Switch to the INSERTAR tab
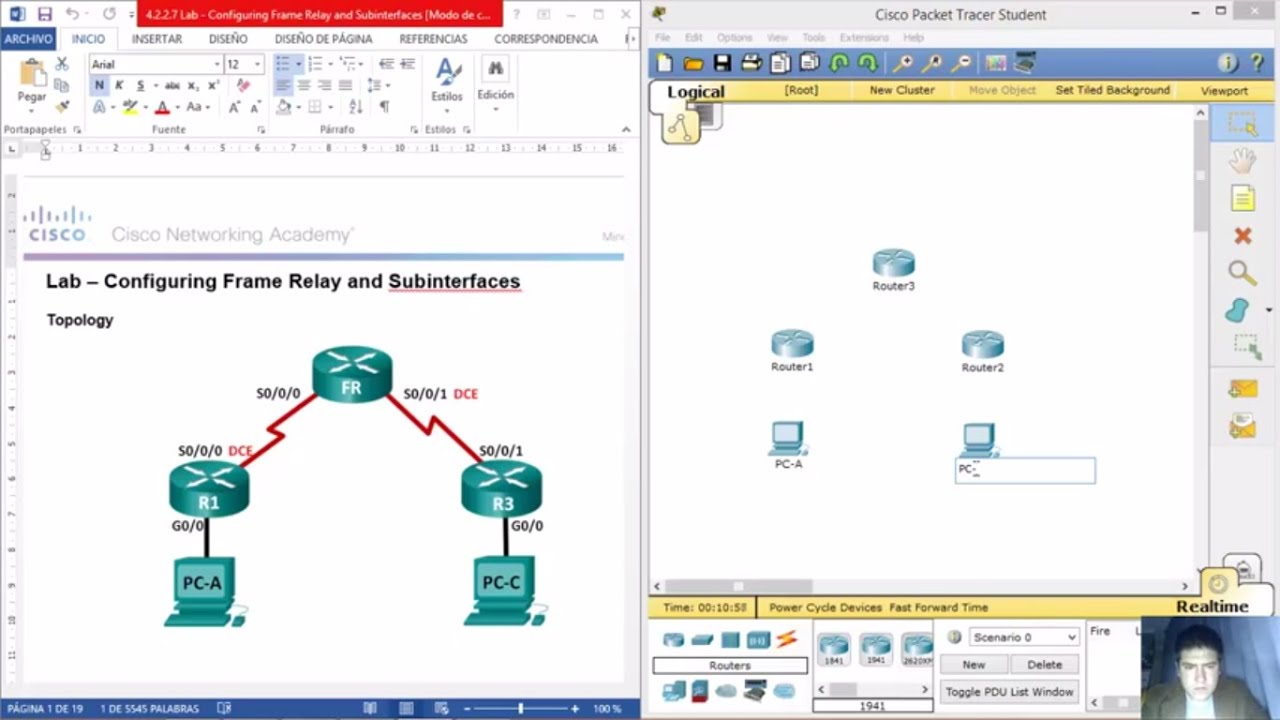 pos(157,39)
